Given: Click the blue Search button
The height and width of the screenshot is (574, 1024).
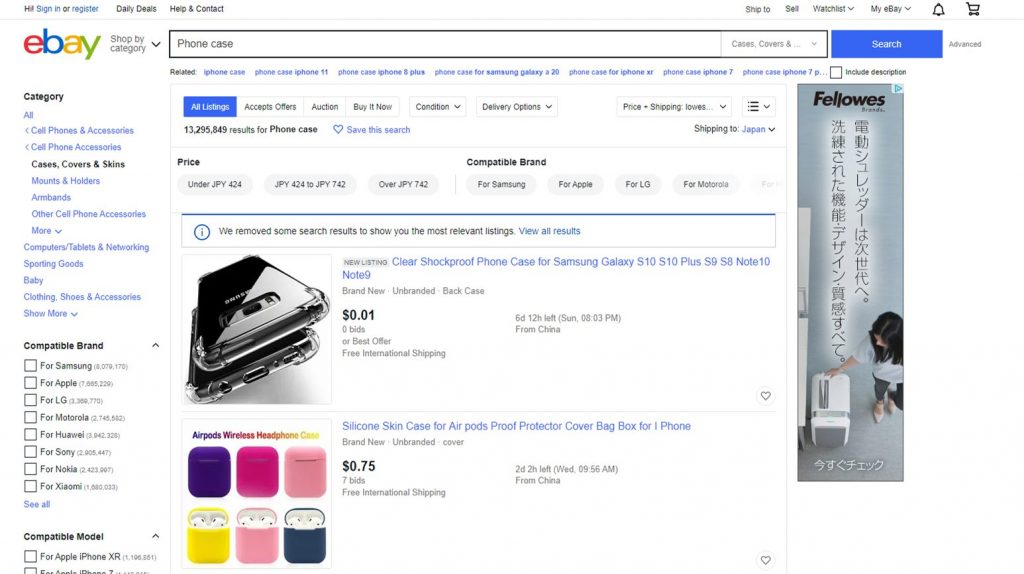Looking at the screenshot, I should click(x=886, y=44).
